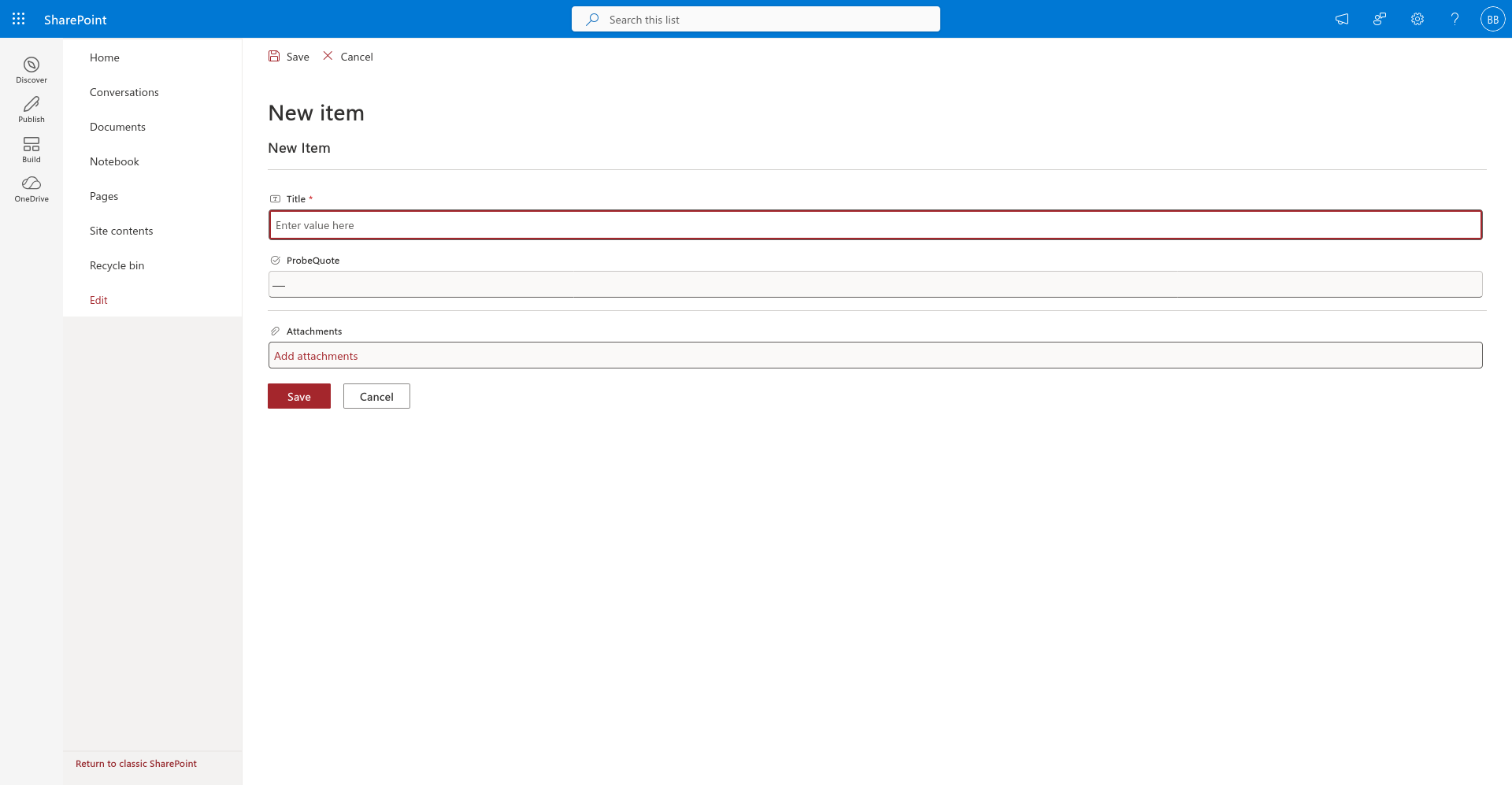This screenshot has height=785, width=1512.
Task: Click the search magnifier icon
Action: point(592,19)
